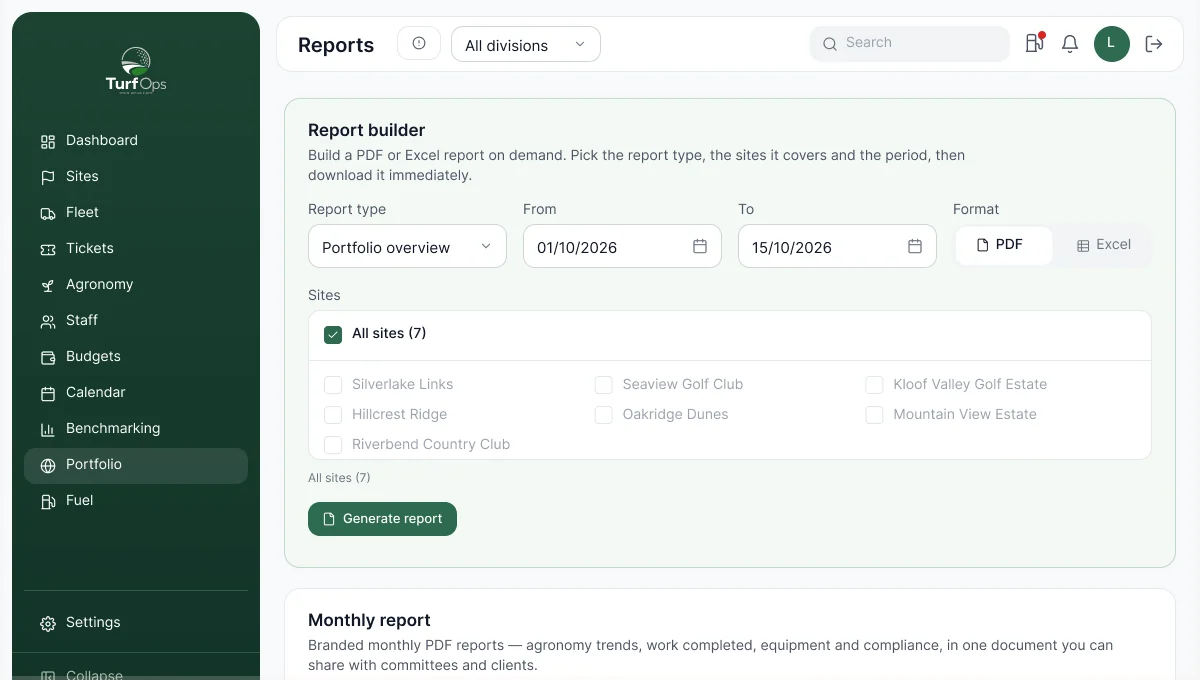Open the Agronomy section

pos(136,285)
